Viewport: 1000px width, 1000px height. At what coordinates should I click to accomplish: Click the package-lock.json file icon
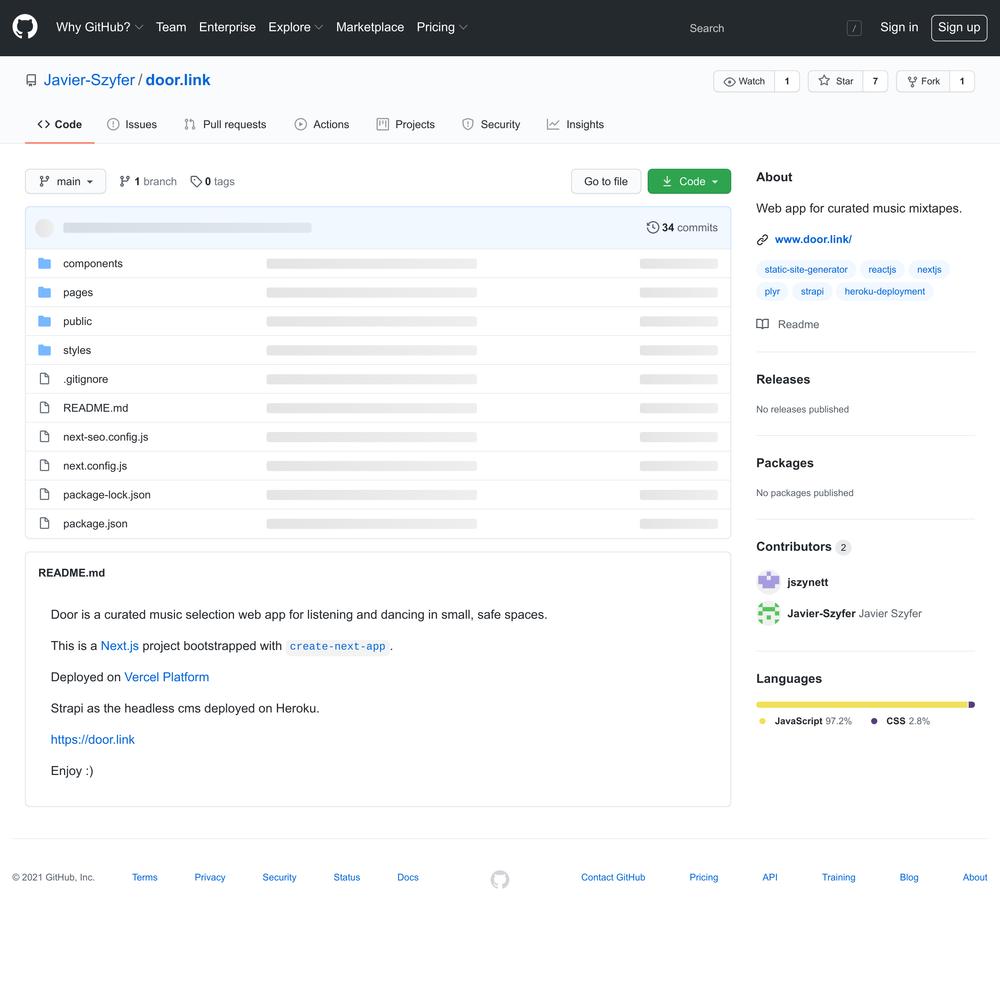[x=44, y=494]
